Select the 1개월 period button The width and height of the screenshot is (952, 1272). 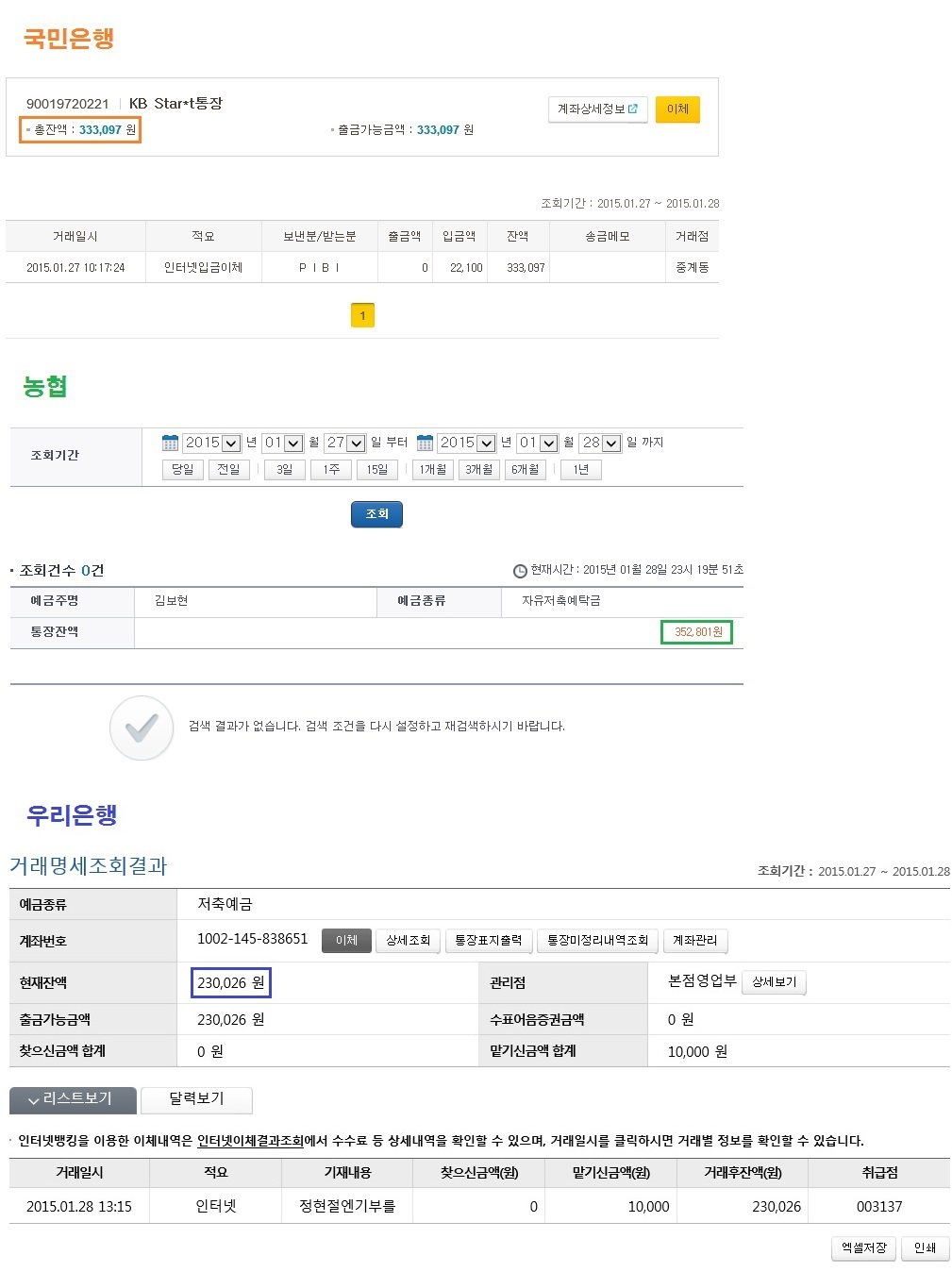[433, 470]
